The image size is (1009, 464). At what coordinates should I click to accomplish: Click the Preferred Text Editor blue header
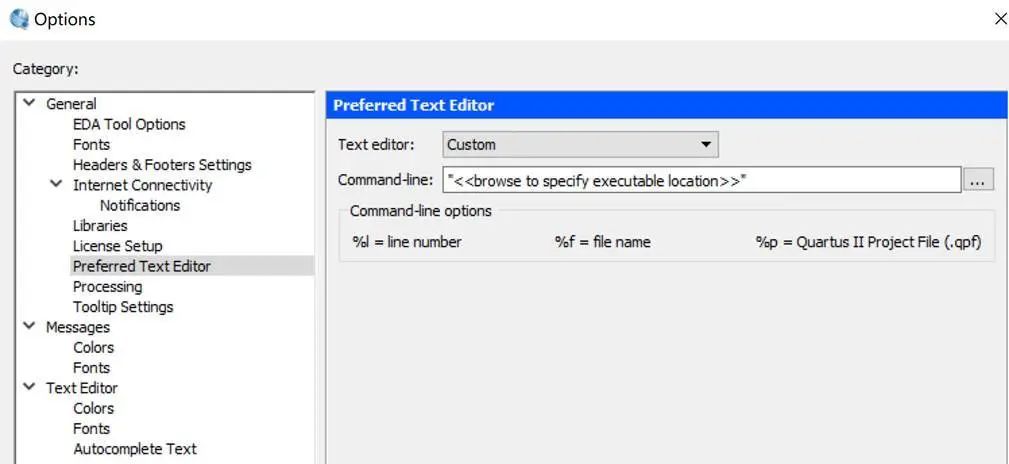(667, 105)
